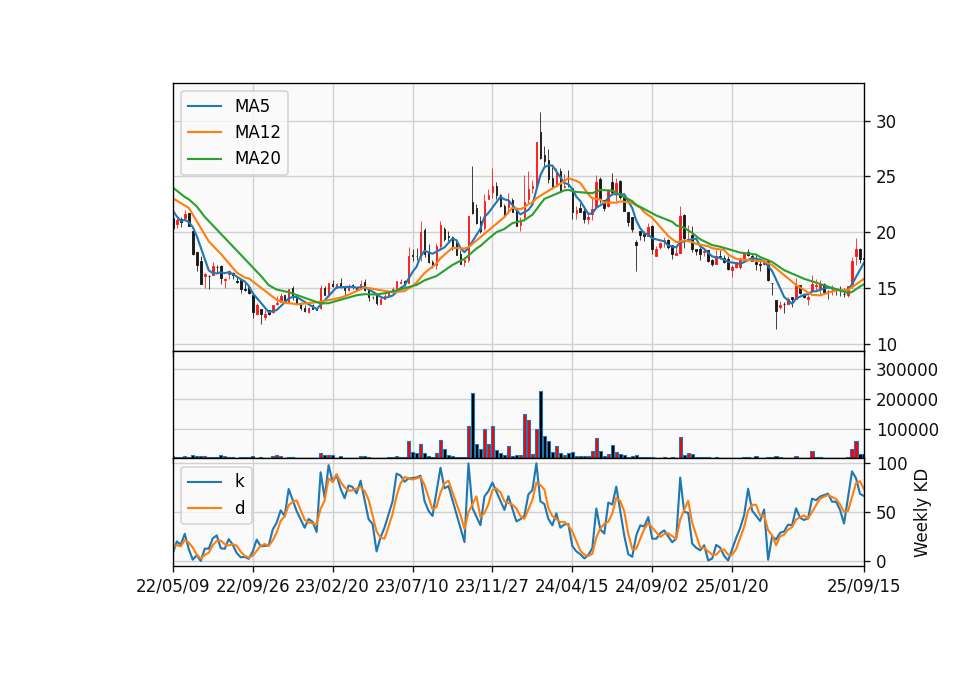Click the Weekly KD axis title
Screen dimensions: 960x690
tap(921, 514)
